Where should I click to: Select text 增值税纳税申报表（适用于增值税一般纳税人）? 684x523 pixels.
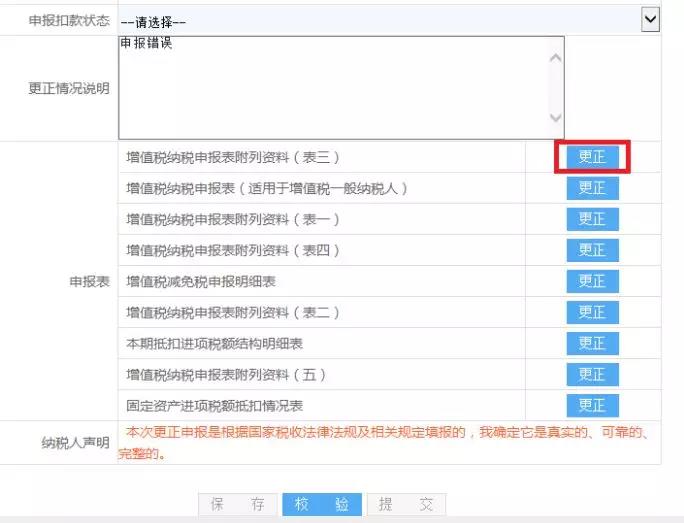pyautogui.click(x=267, y=188)
